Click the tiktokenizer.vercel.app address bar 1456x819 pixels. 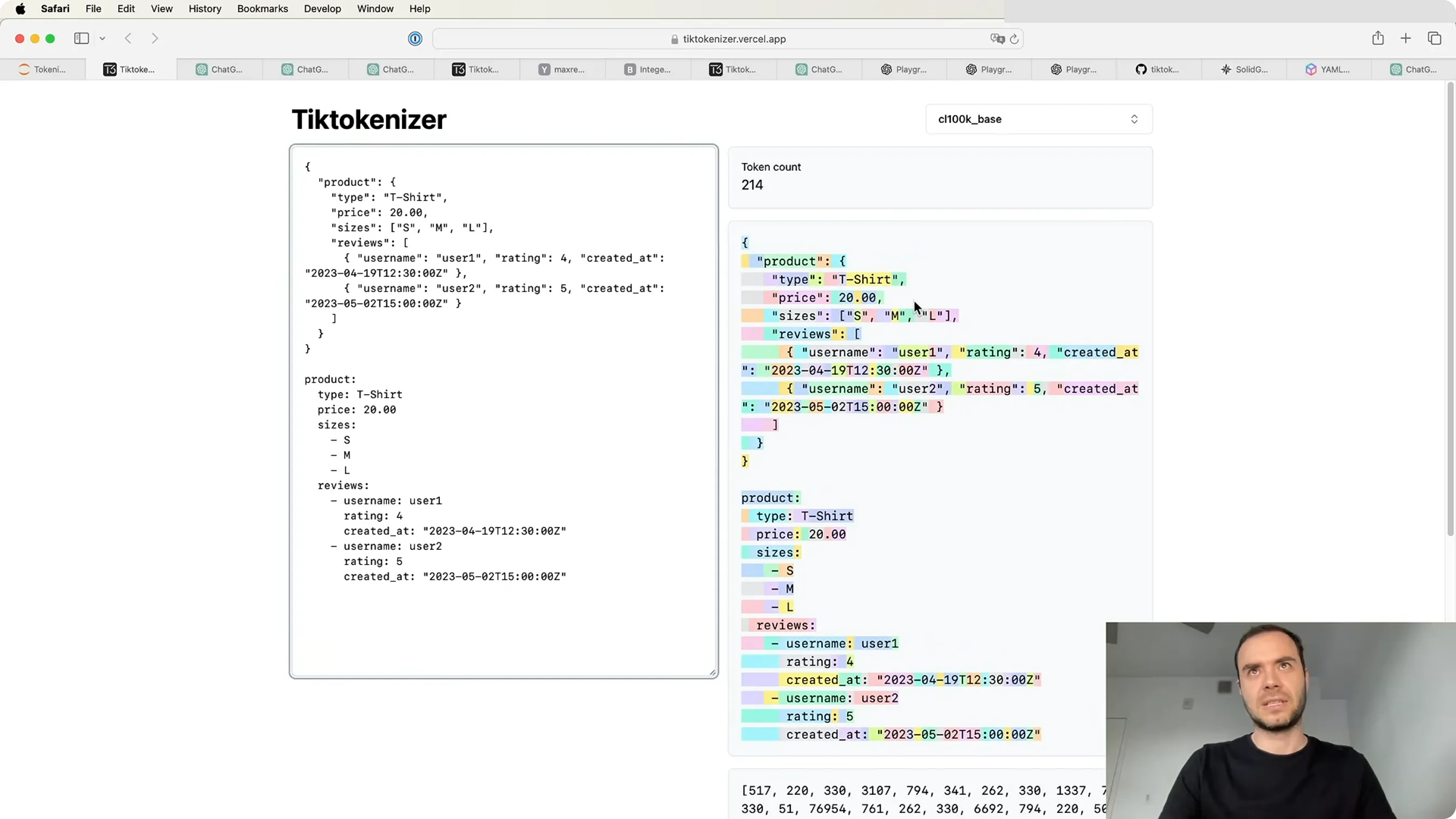click(x=727, y=39)
